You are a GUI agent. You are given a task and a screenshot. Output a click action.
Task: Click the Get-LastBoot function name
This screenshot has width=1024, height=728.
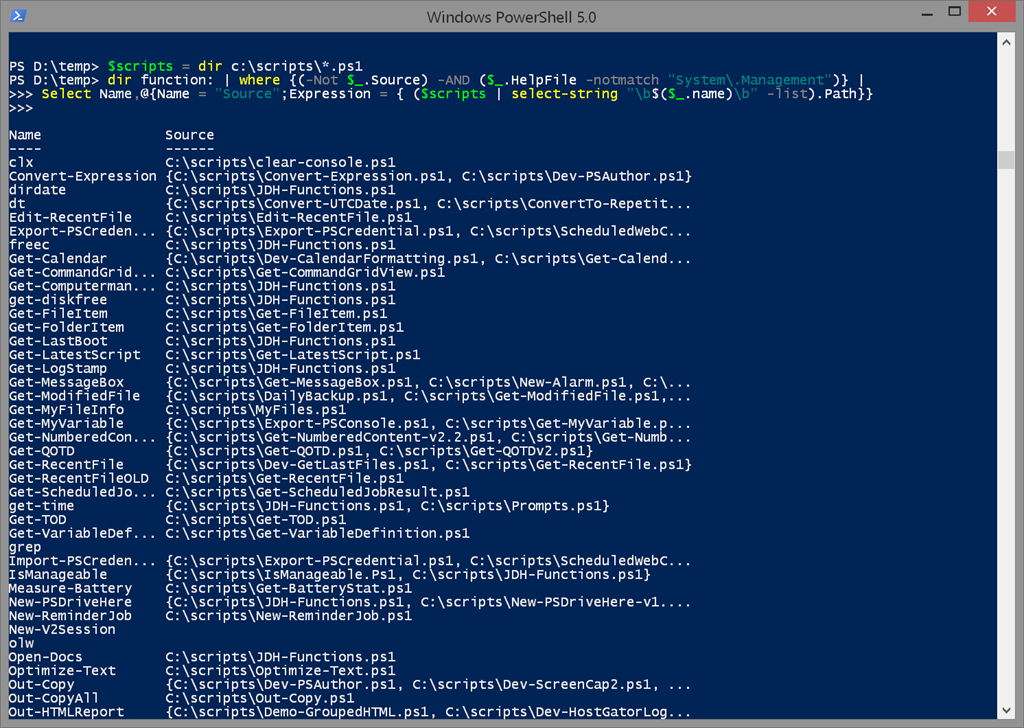click(x=58, y=341)
